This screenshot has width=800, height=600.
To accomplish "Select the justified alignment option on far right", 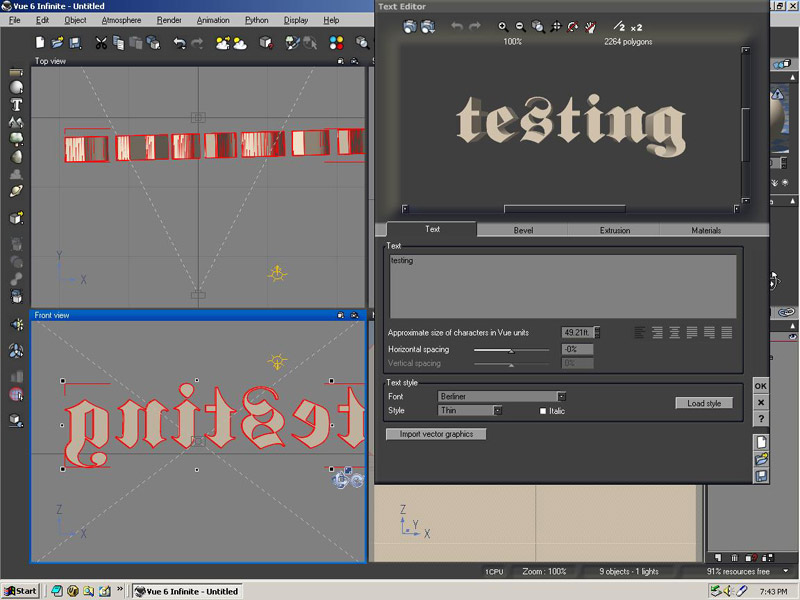I will 727,332.
